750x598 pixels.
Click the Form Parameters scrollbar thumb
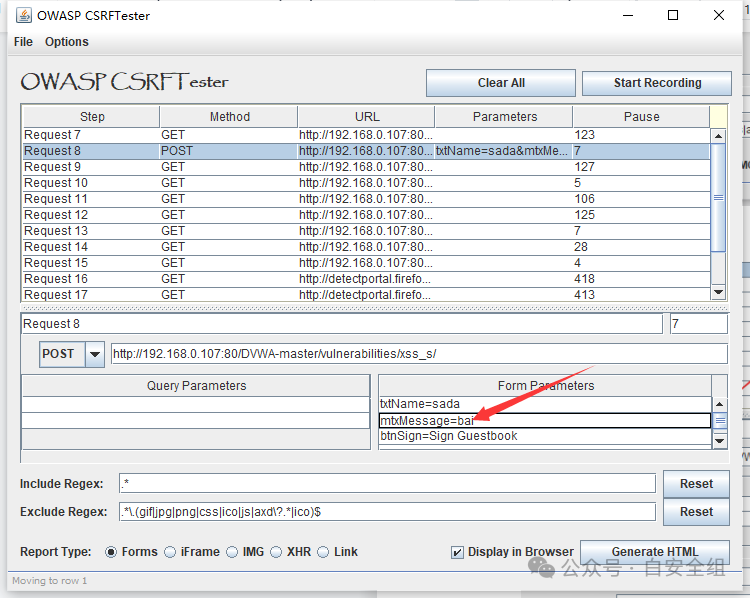click(x=719, y=421)
